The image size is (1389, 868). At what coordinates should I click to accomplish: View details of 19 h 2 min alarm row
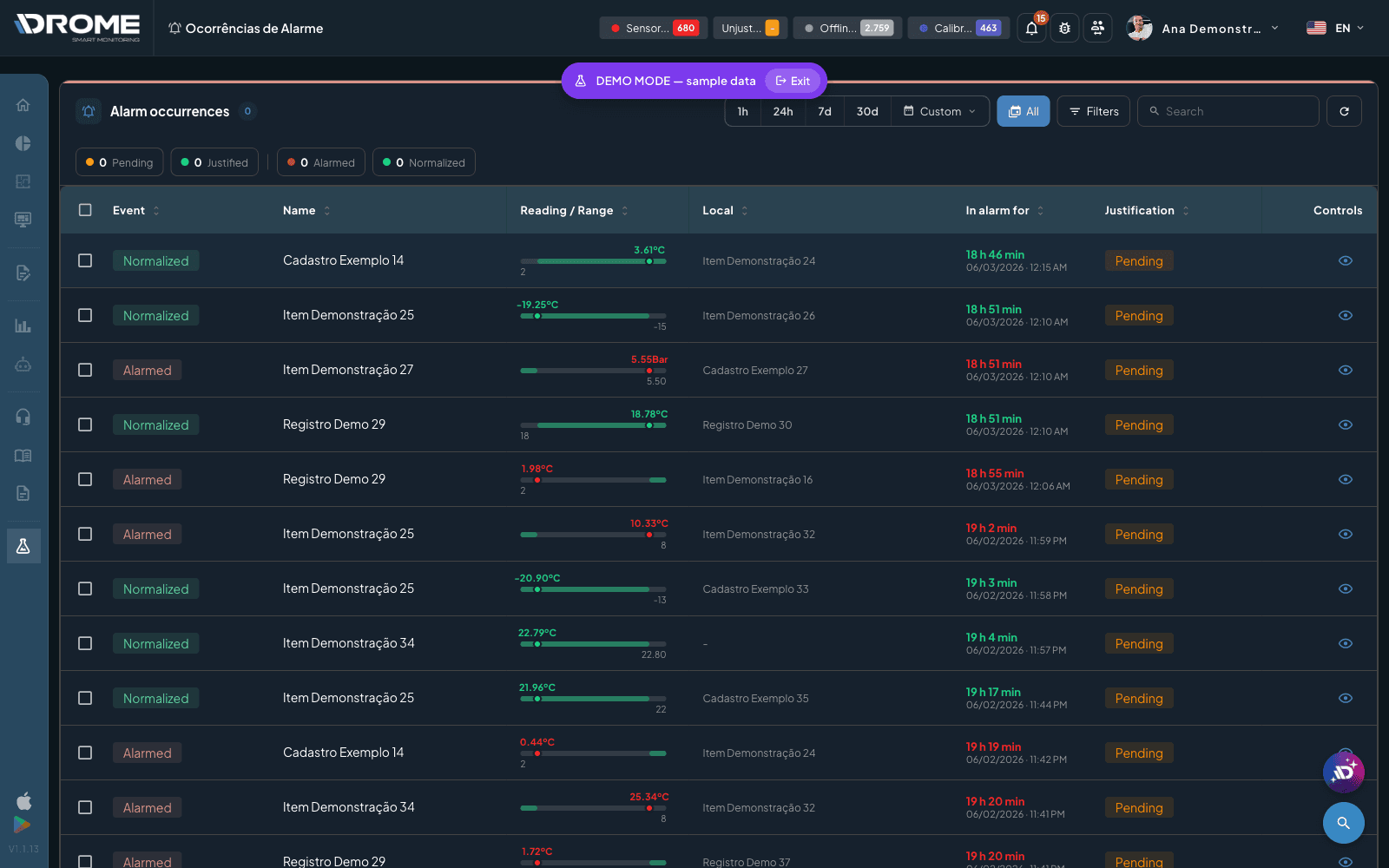(x=1346, y=534)
